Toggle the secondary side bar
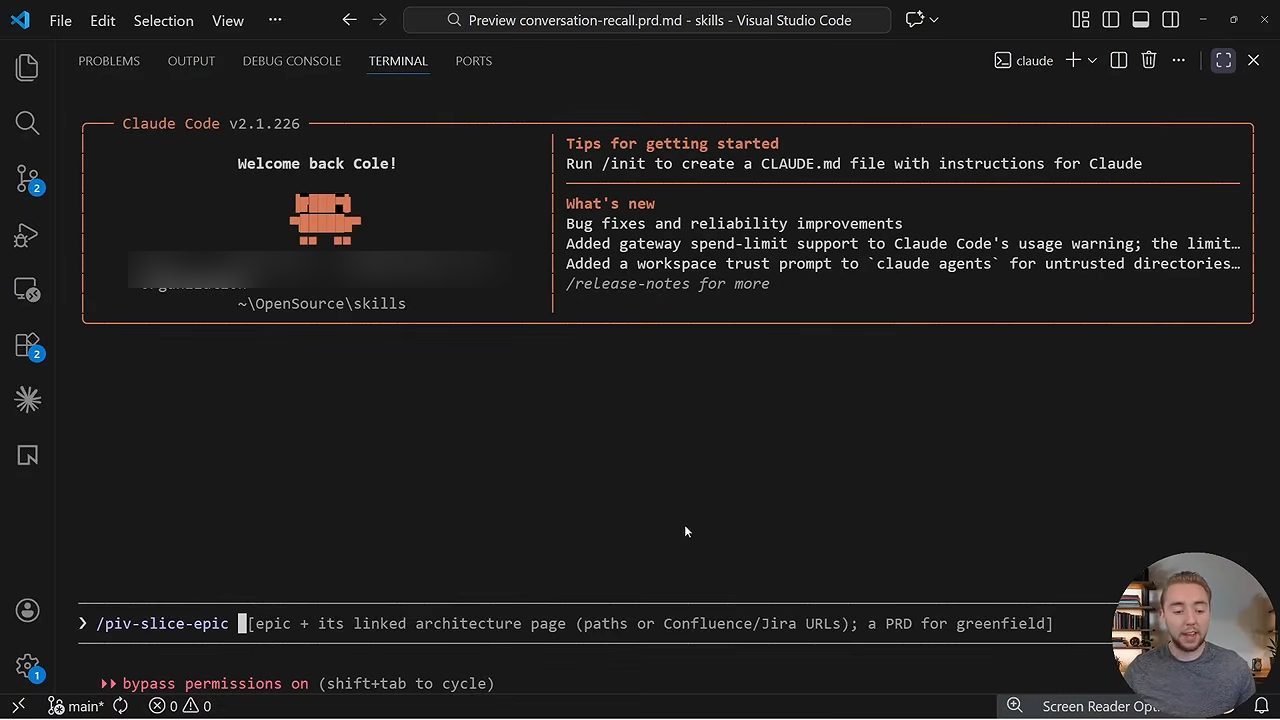This screenshot has height=720, width=1280. [1171, 20]
